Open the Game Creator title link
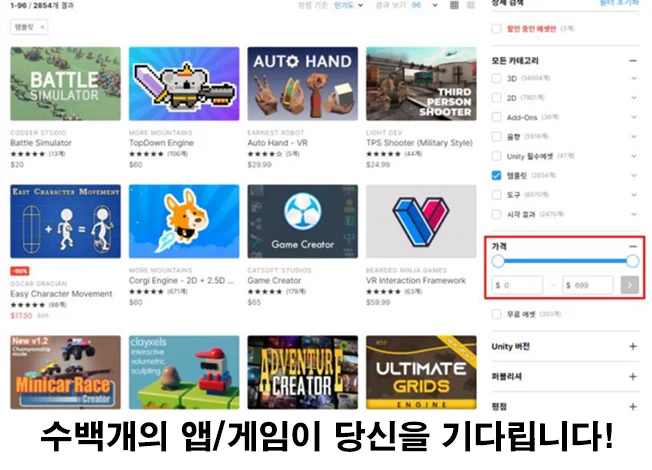The width and height of the screenshot is (652, 470). 274,280
